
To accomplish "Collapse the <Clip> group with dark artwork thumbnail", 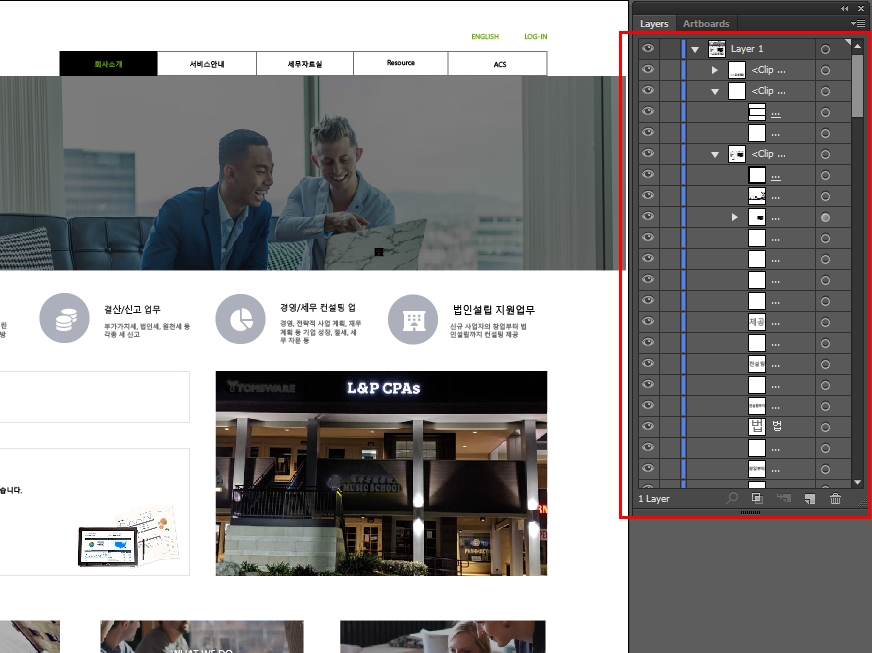I will pos(715,155).
